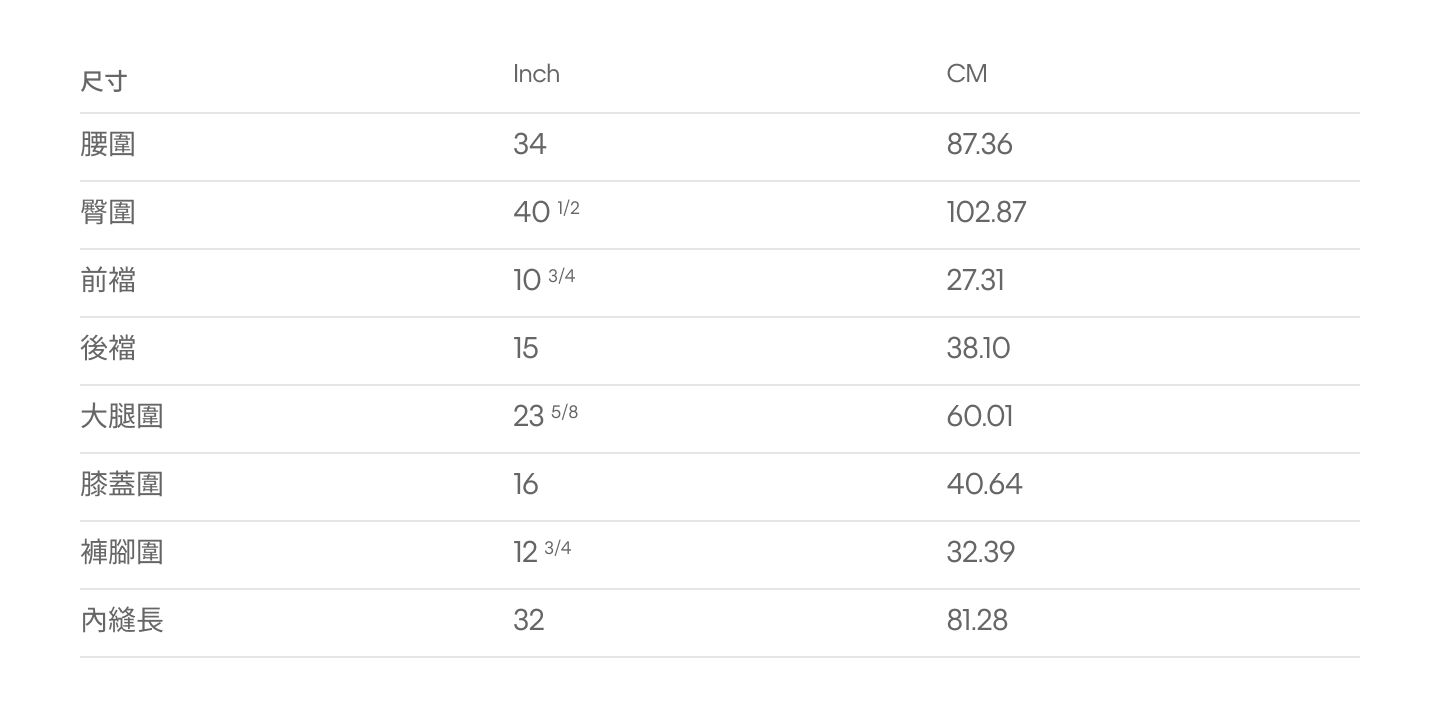Select the hip value 40 1/2
The width and height of the screenshot is (1440, 720).
[x=546, y=212]
